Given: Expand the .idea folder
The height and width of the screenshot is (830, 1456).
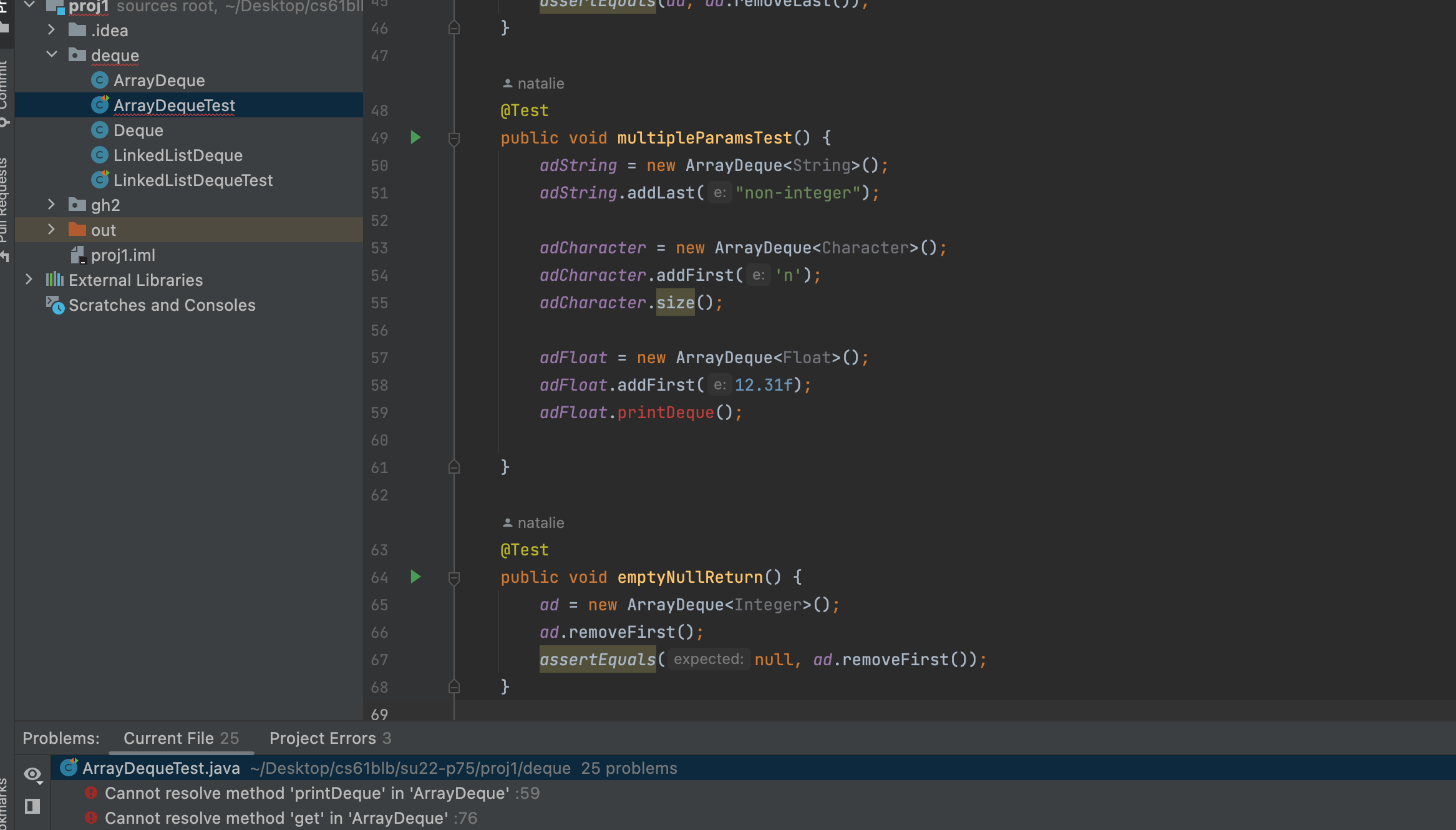Looking at the screenshot, I should pos(51,30).
